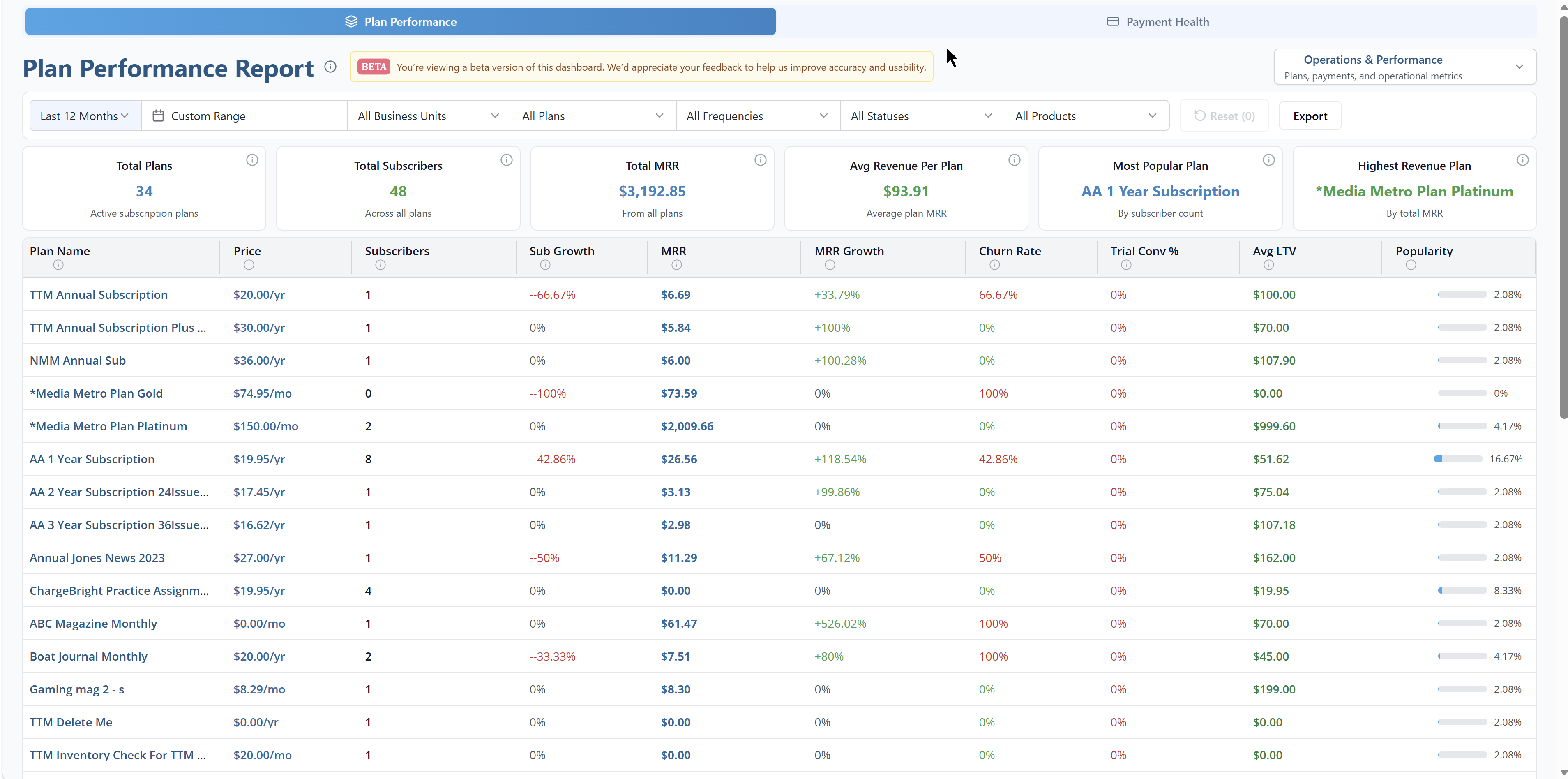Open the All Statuses dropdown
Screen dimensions: 1568x779
click(922, 116)
